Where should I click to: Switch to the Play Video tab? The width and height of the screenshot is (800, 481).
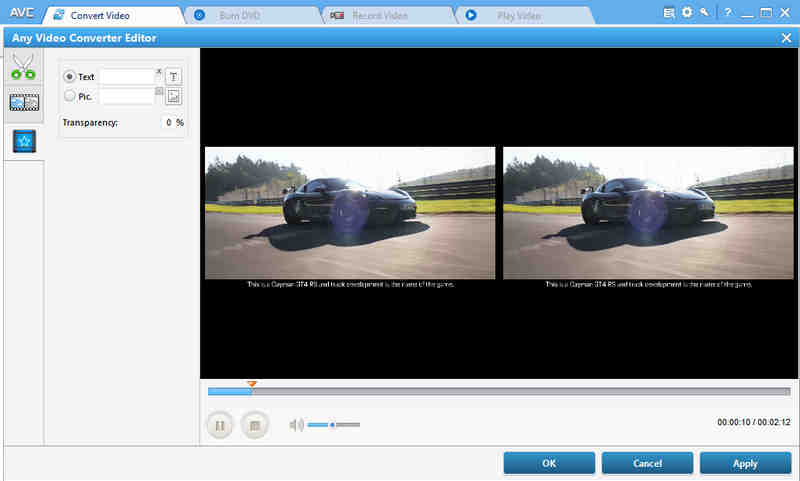(x=524, y=15)
